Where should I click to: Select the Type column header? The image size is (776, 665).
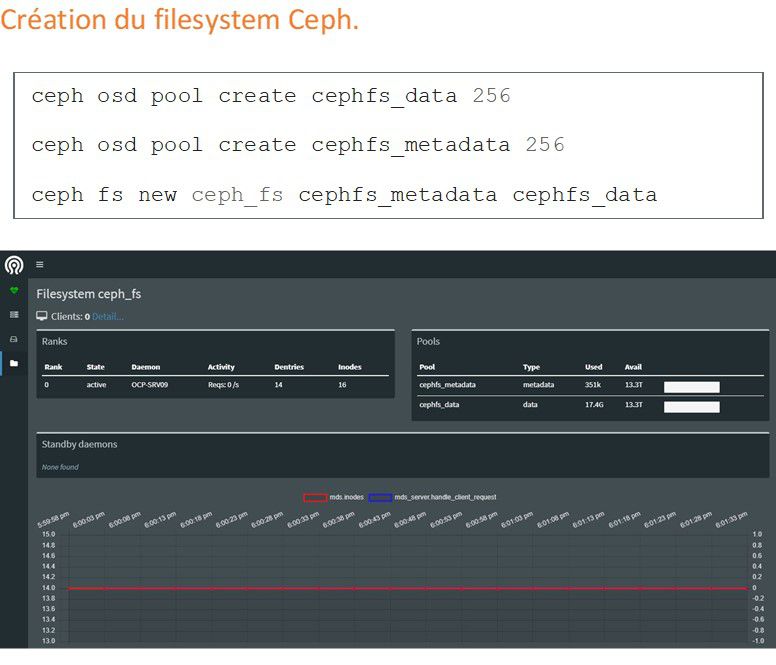click(x=531, y=367)
